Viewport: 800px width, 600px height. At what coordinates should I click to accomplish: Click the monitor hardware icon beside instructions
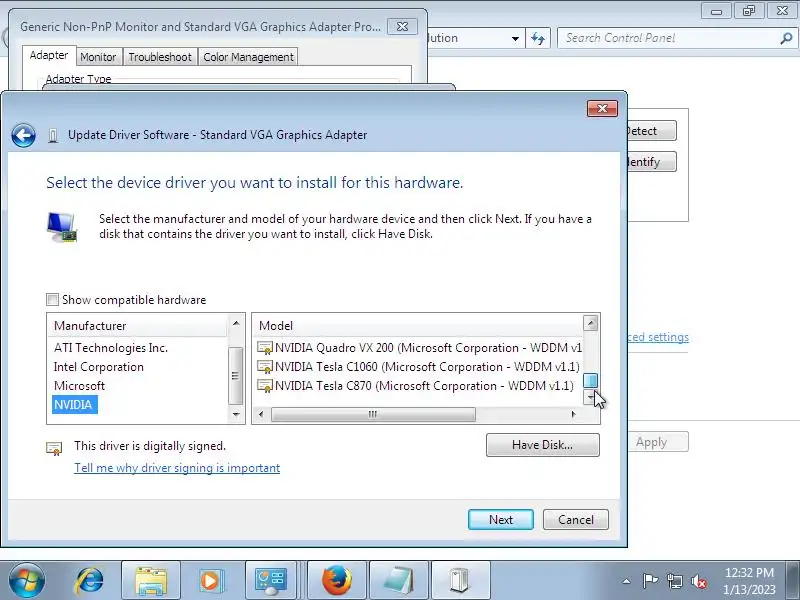coord(62,228)
